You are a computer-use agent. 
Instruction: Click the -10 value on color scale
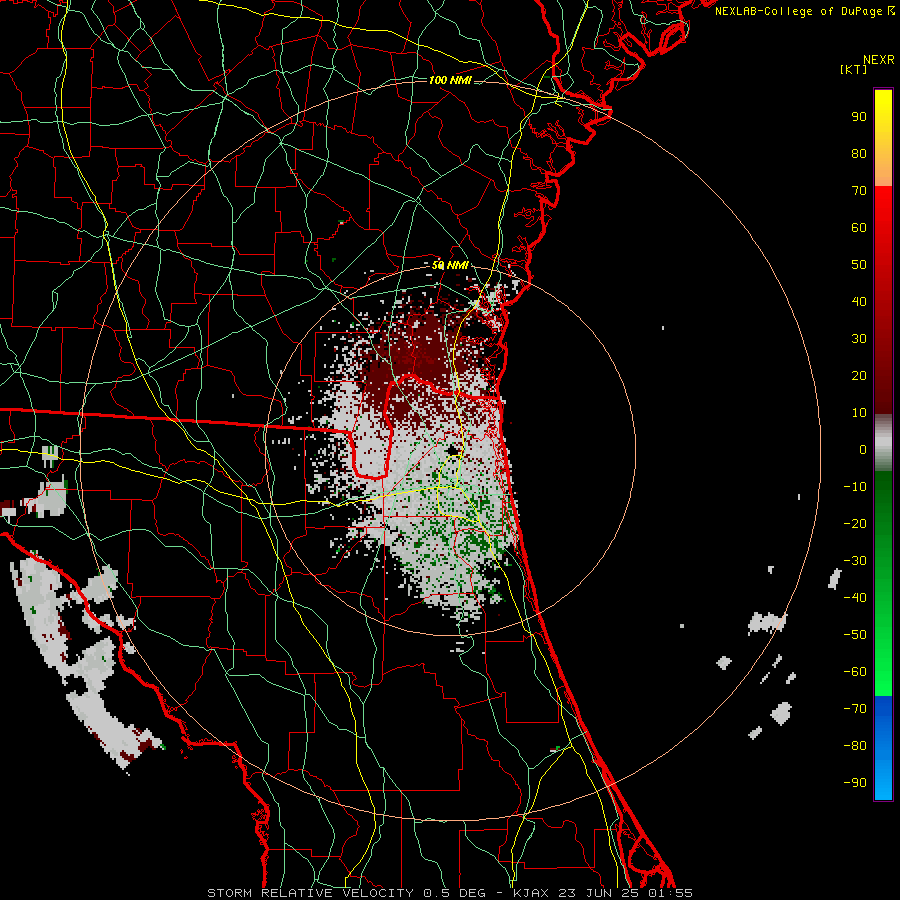point(855,487)
